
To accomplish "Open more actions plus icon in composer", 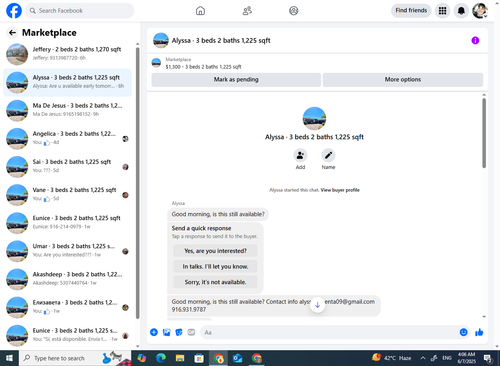I will (x=154, y=332).
